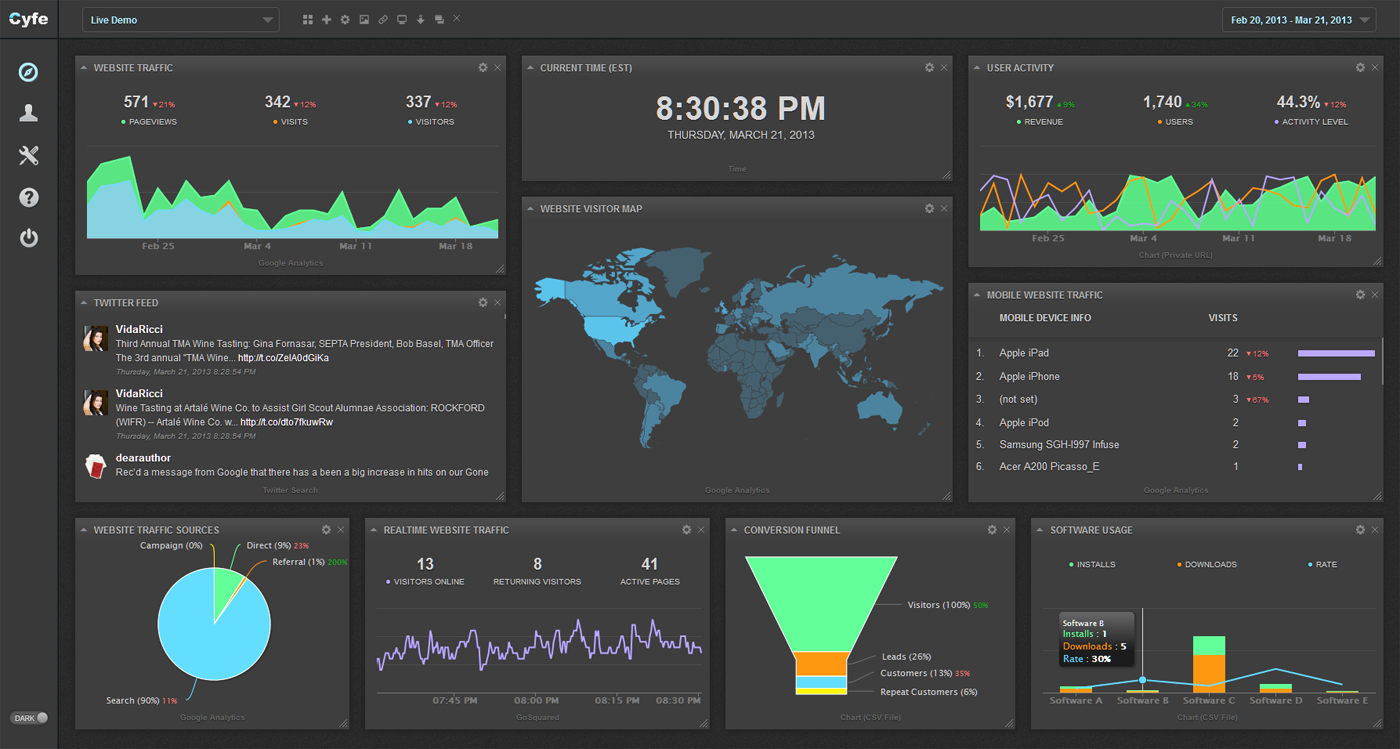Viewport: 1400px width, 749px height.
Task: Collapse the Website Traffic widget triangle
Action: (x=84, y=68)
